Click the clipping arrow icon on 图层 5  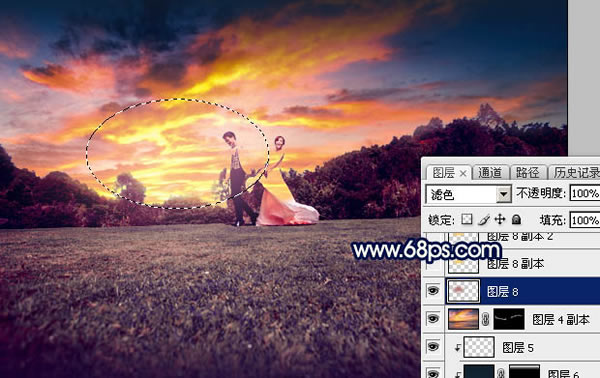point(457,347)
